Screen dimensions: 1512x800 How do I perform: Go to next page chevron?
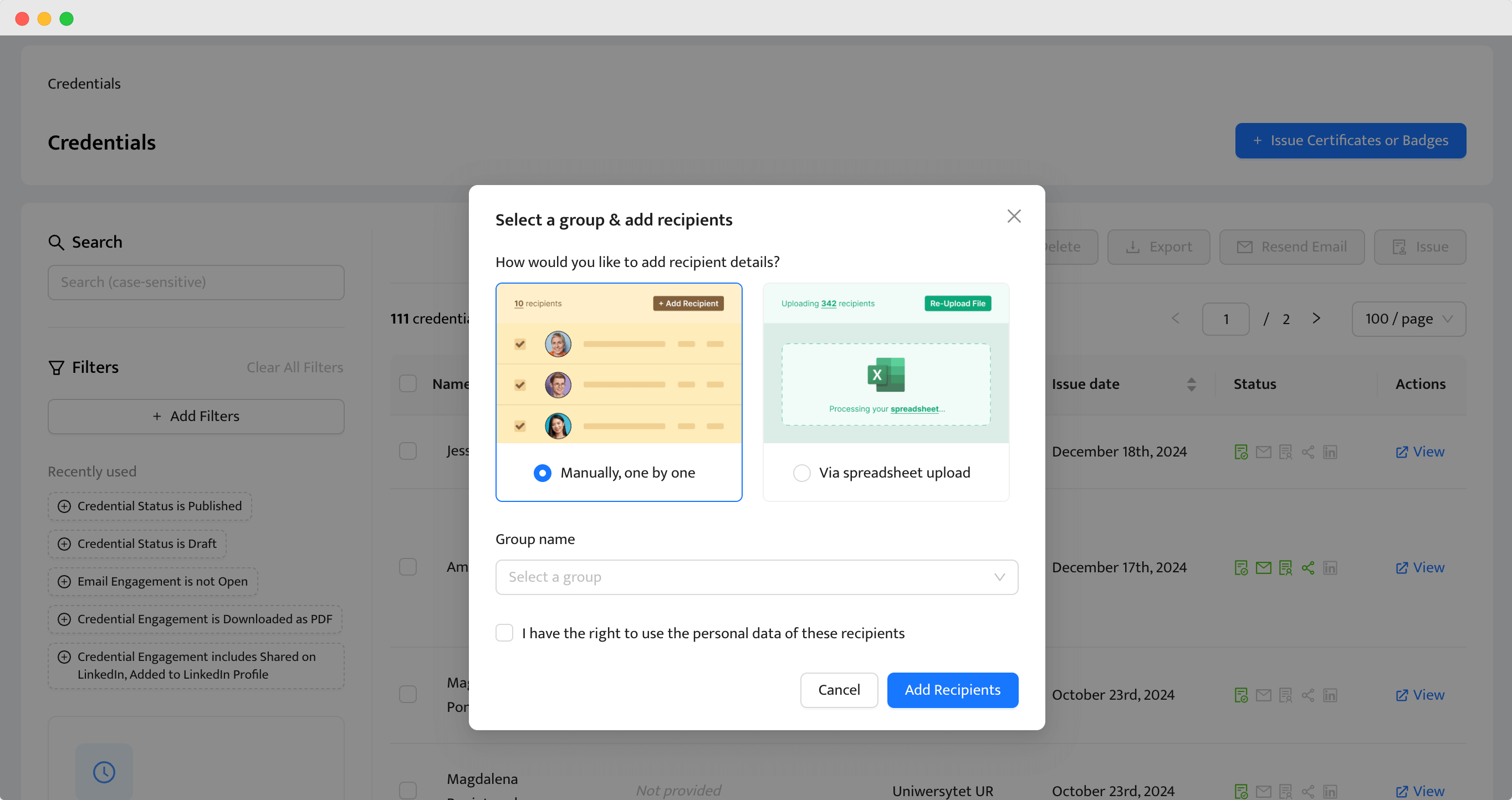1316,319
